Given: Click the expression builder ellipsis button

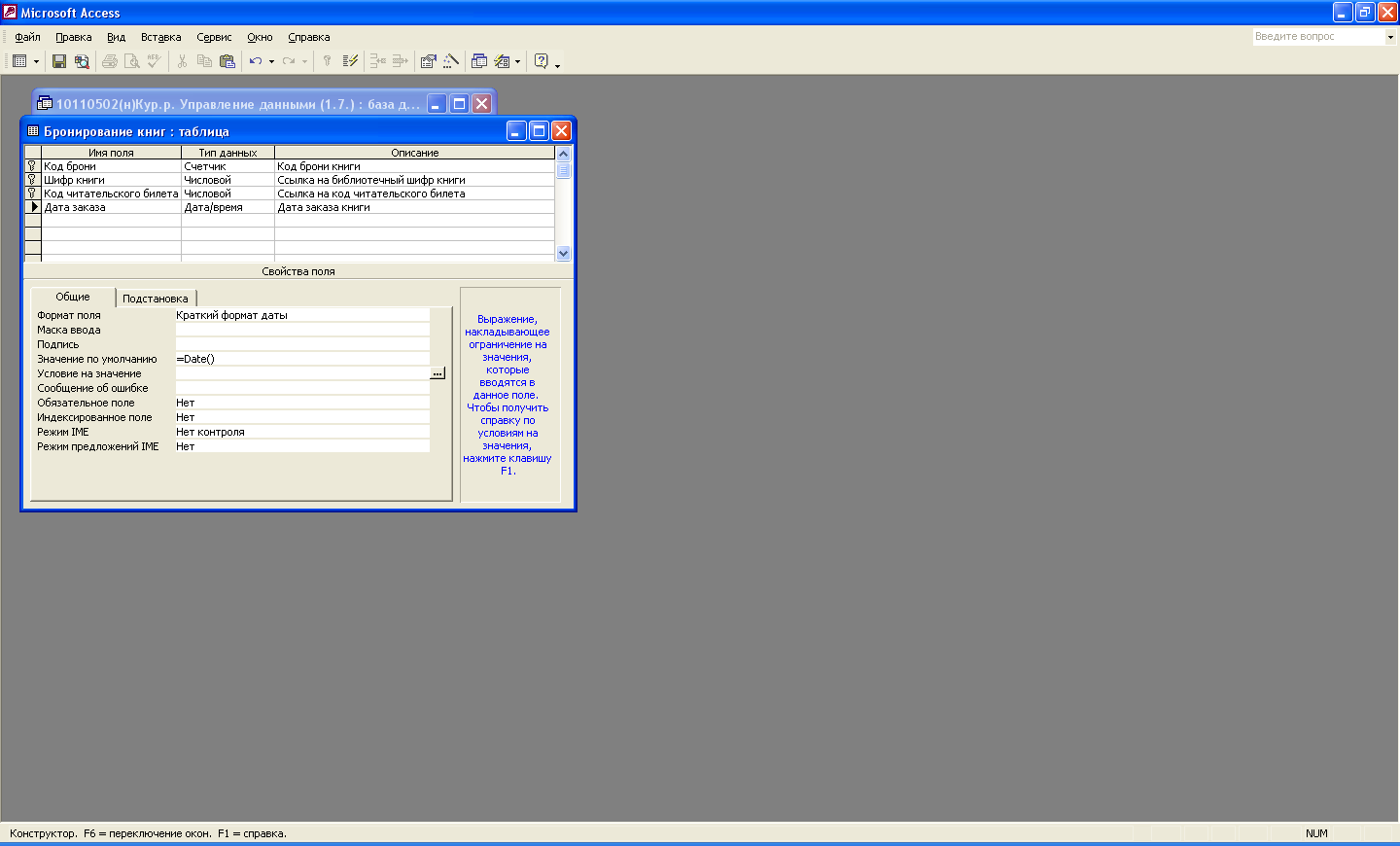Looking at the screenshot, I should point(437,373).
